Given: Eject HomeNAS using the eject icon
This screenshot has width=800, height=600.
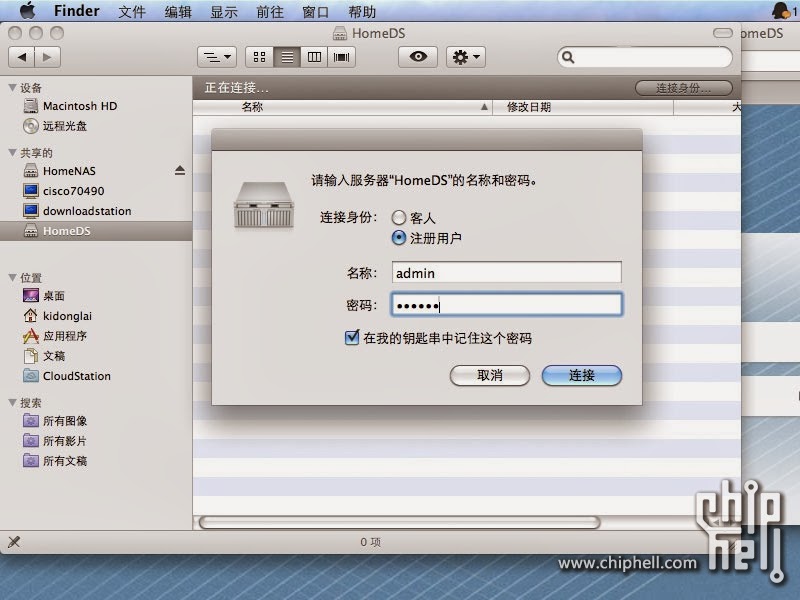Looking at the screenshot, I should tap(180, 170).
